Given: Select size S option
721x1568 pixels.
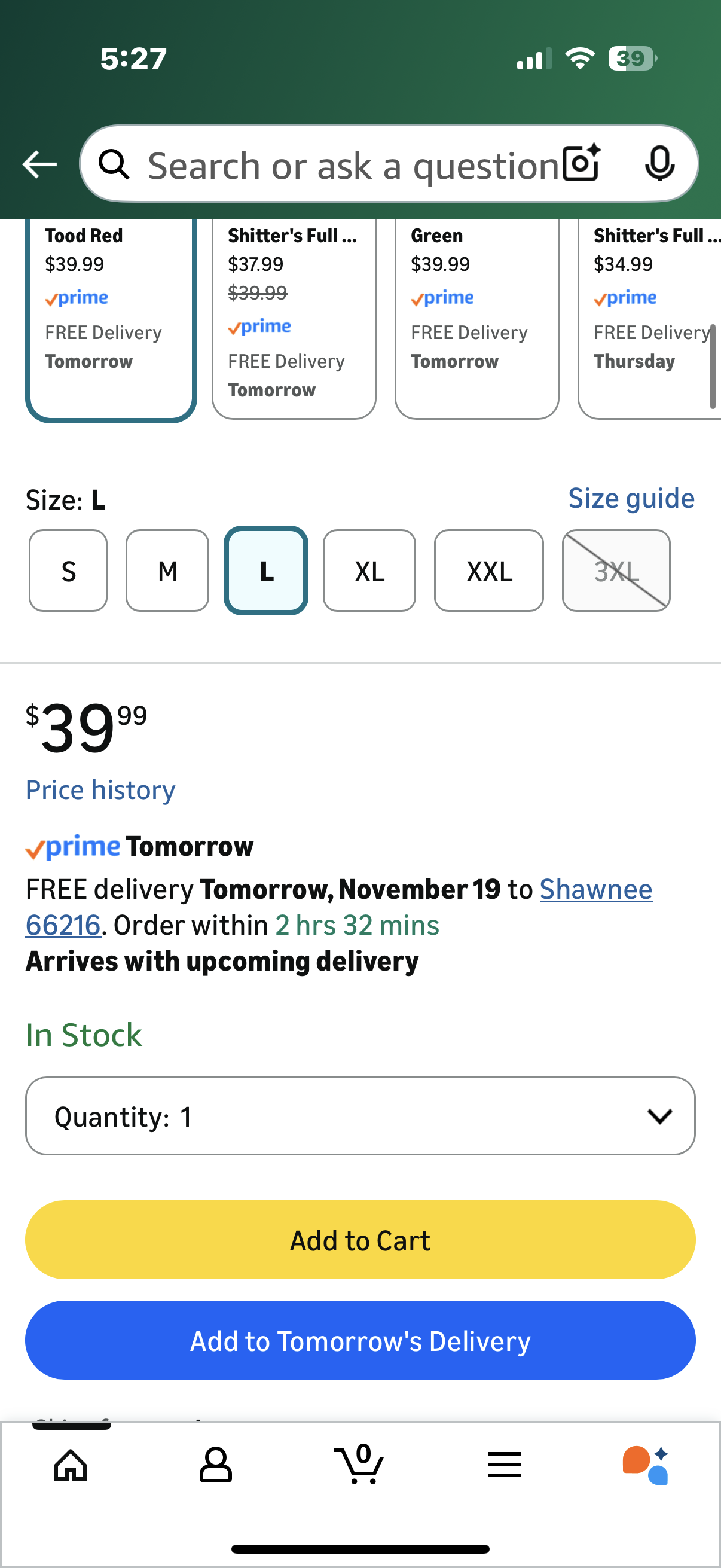Looking at the screenshot, I should click(x=68, y=571).
